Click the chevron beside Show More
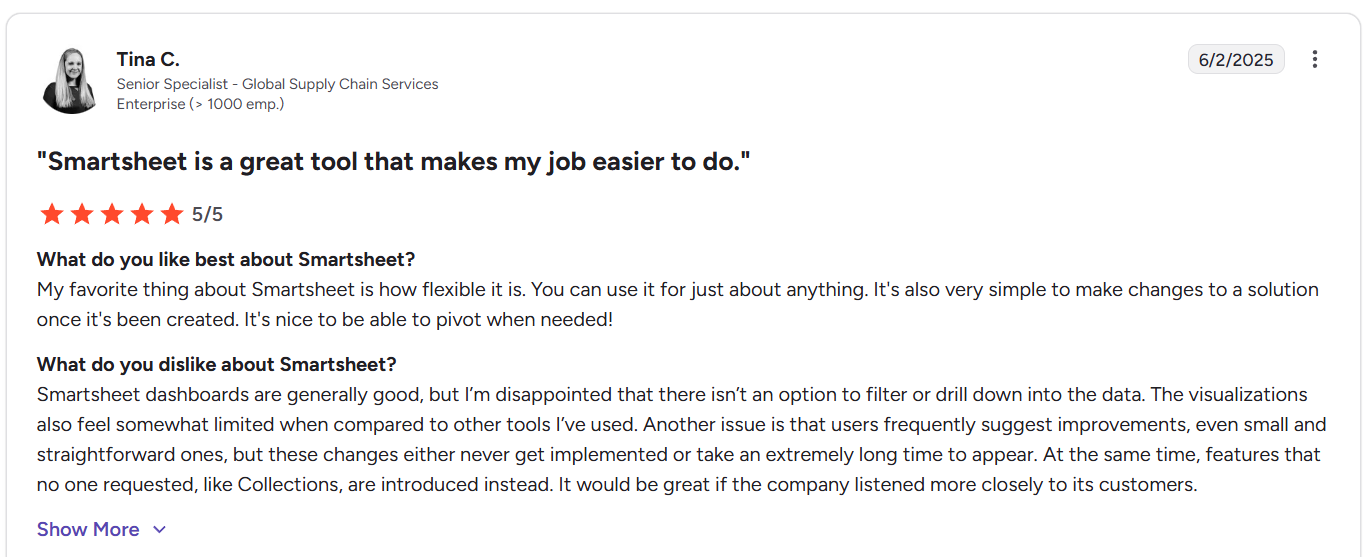 [159, 530]
